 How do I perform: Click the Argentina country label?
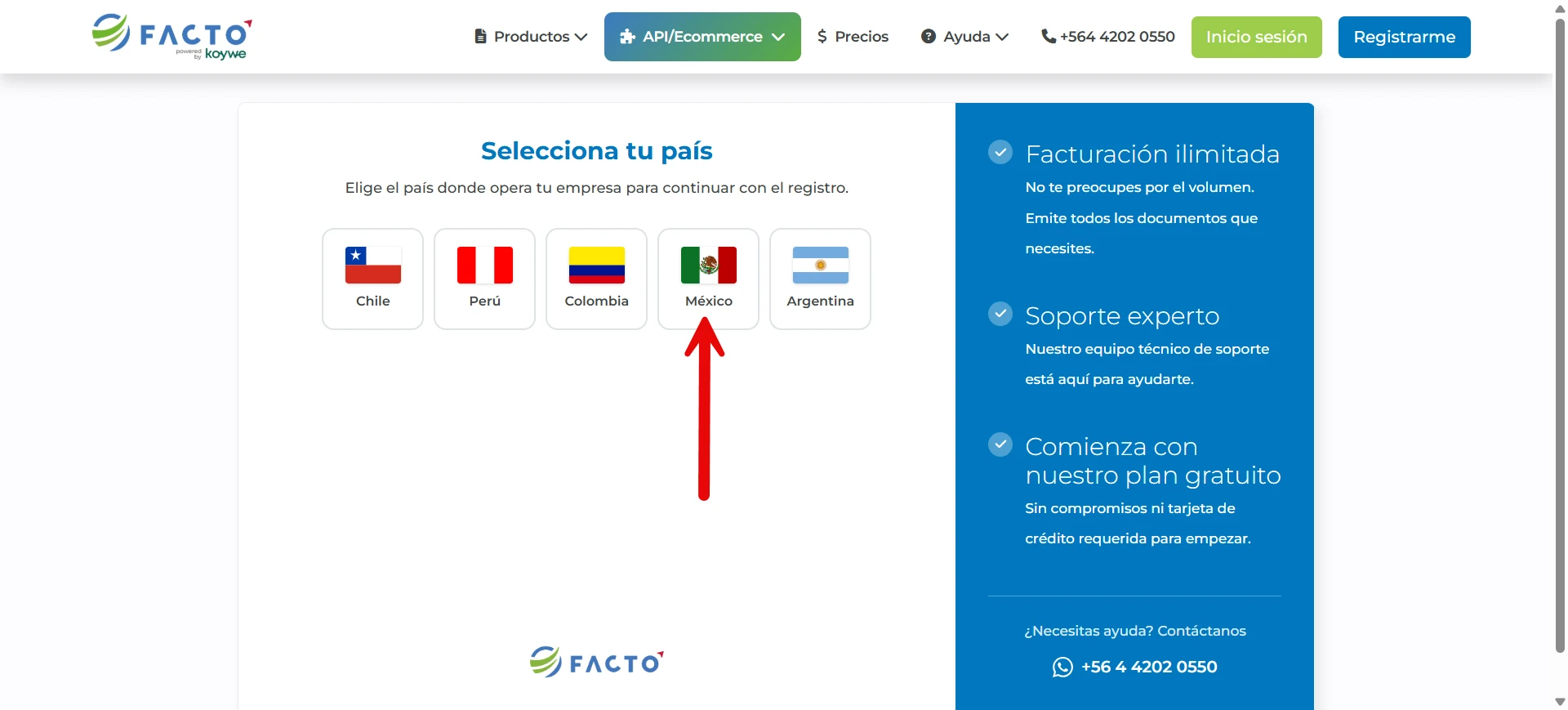821,301
